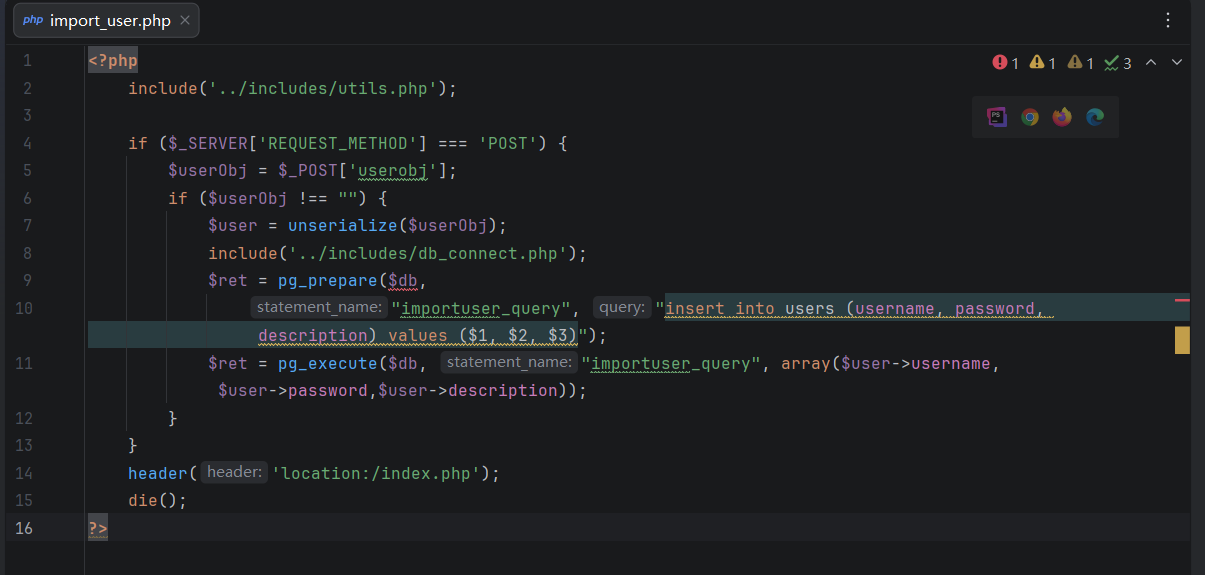Image resolution: width=1205 pixels, height=575 pixels.
Task: Click the yellow warning count indicator
Action: (x=1043, y=63)
